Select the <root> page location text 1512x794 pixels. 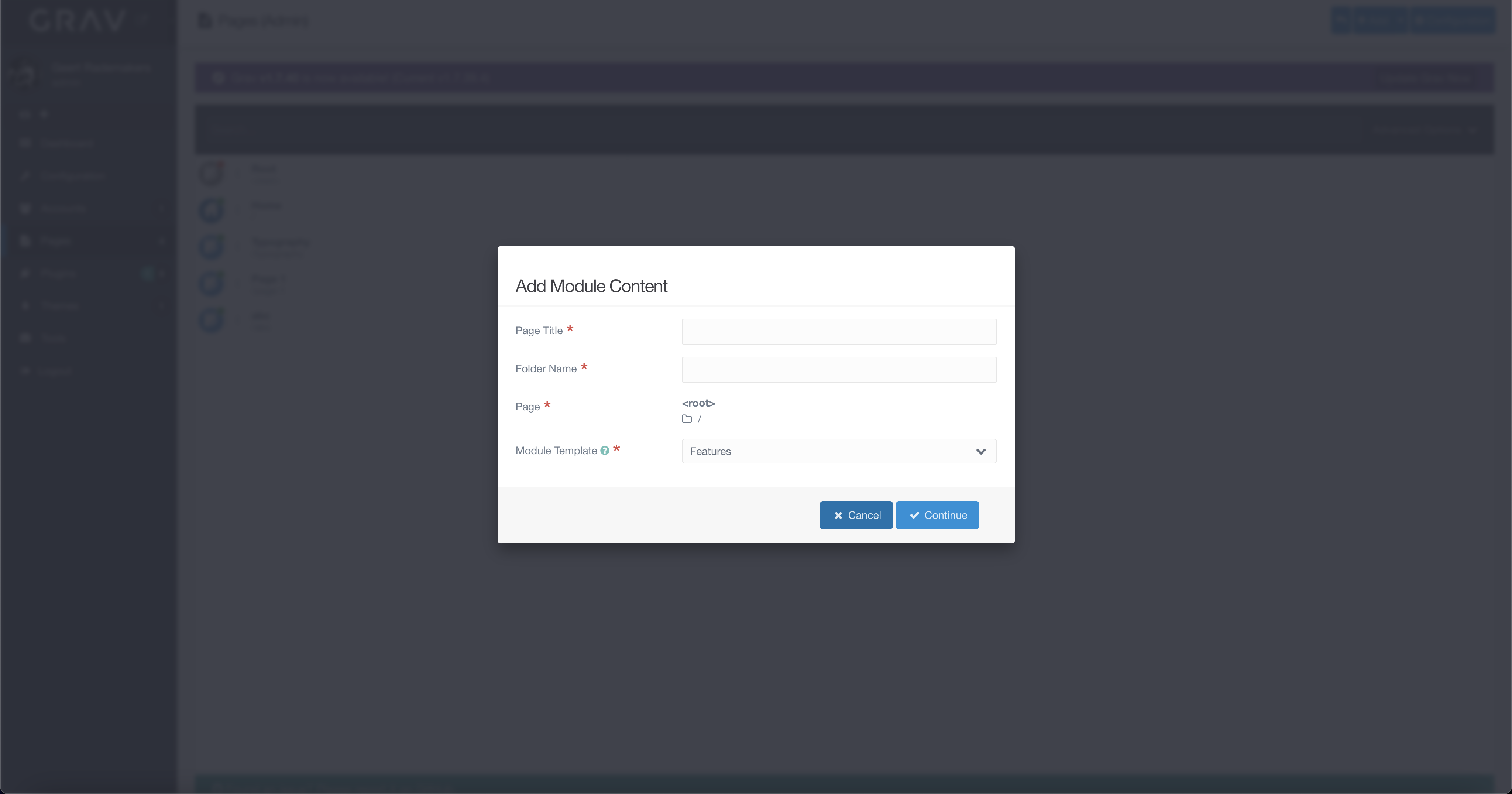tap(698, 403)
